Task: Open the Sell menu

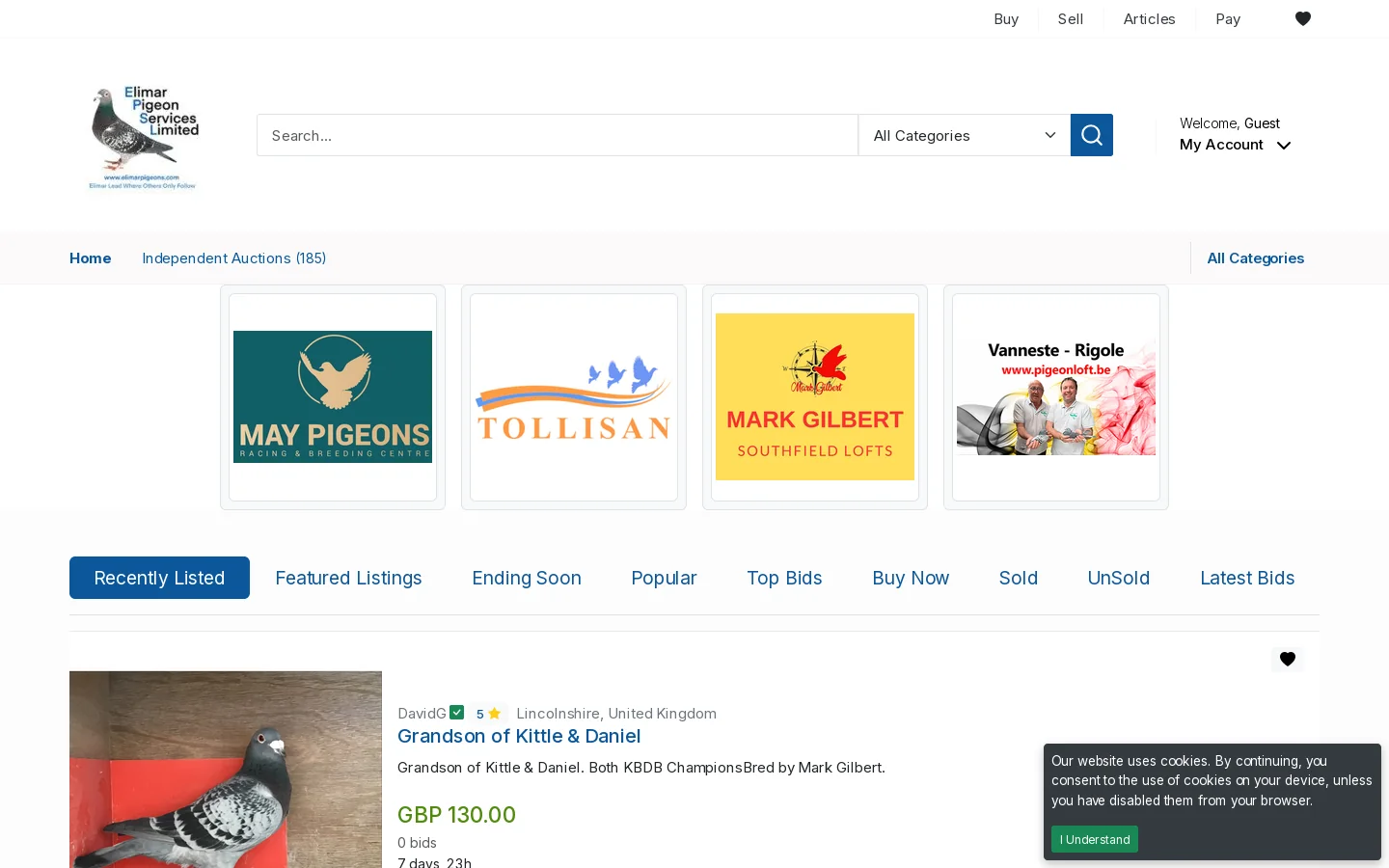Action: tap(1070, 19)
